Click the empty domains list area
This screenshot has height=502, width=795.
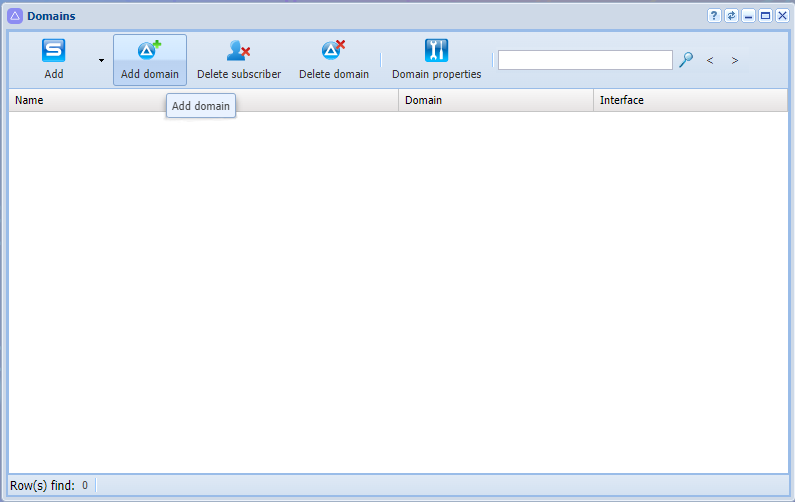(x=398, y=292)
